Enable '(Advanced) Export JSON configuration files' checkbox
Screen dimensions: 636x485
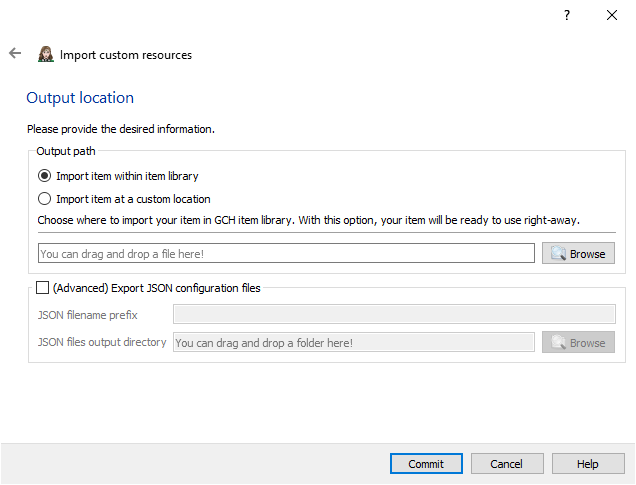point(42,288)
